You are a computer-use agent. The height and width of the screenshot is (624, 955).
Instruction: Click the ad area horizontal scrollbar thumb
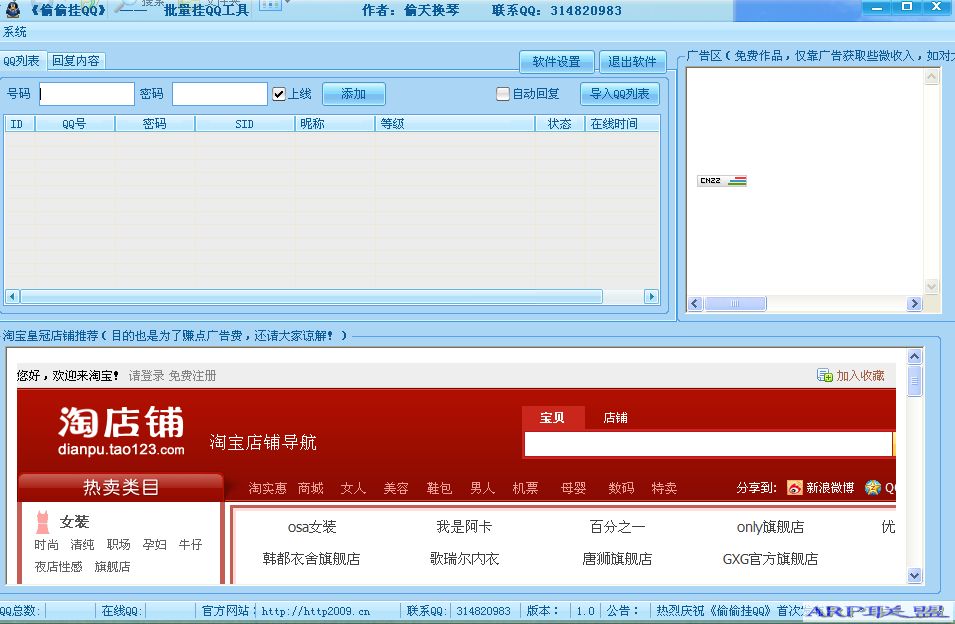click(x=735, y=303)
